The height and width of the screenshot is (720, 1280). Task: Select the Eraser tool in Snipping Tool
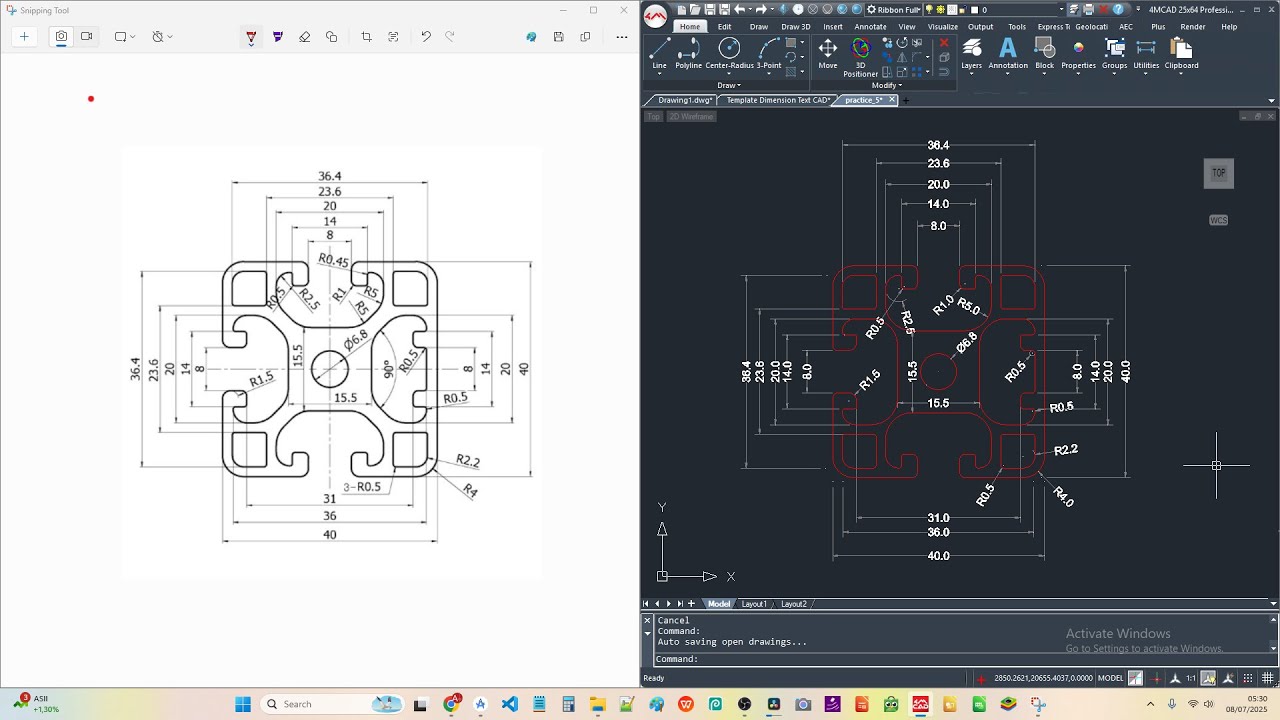[x=305, y=37]
